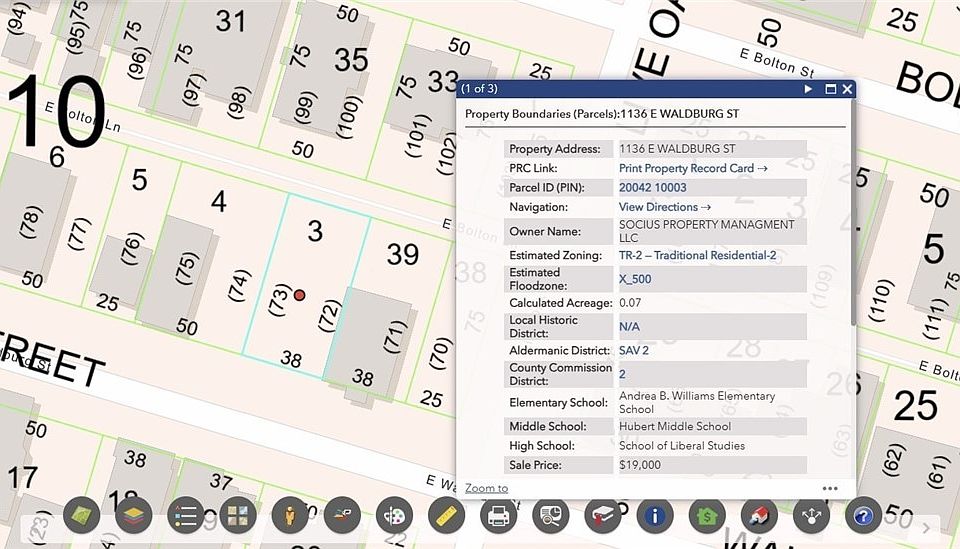960x549 pixels.
Task: Click the red point marker on lot 3
Action: click(x=299, y=295)
